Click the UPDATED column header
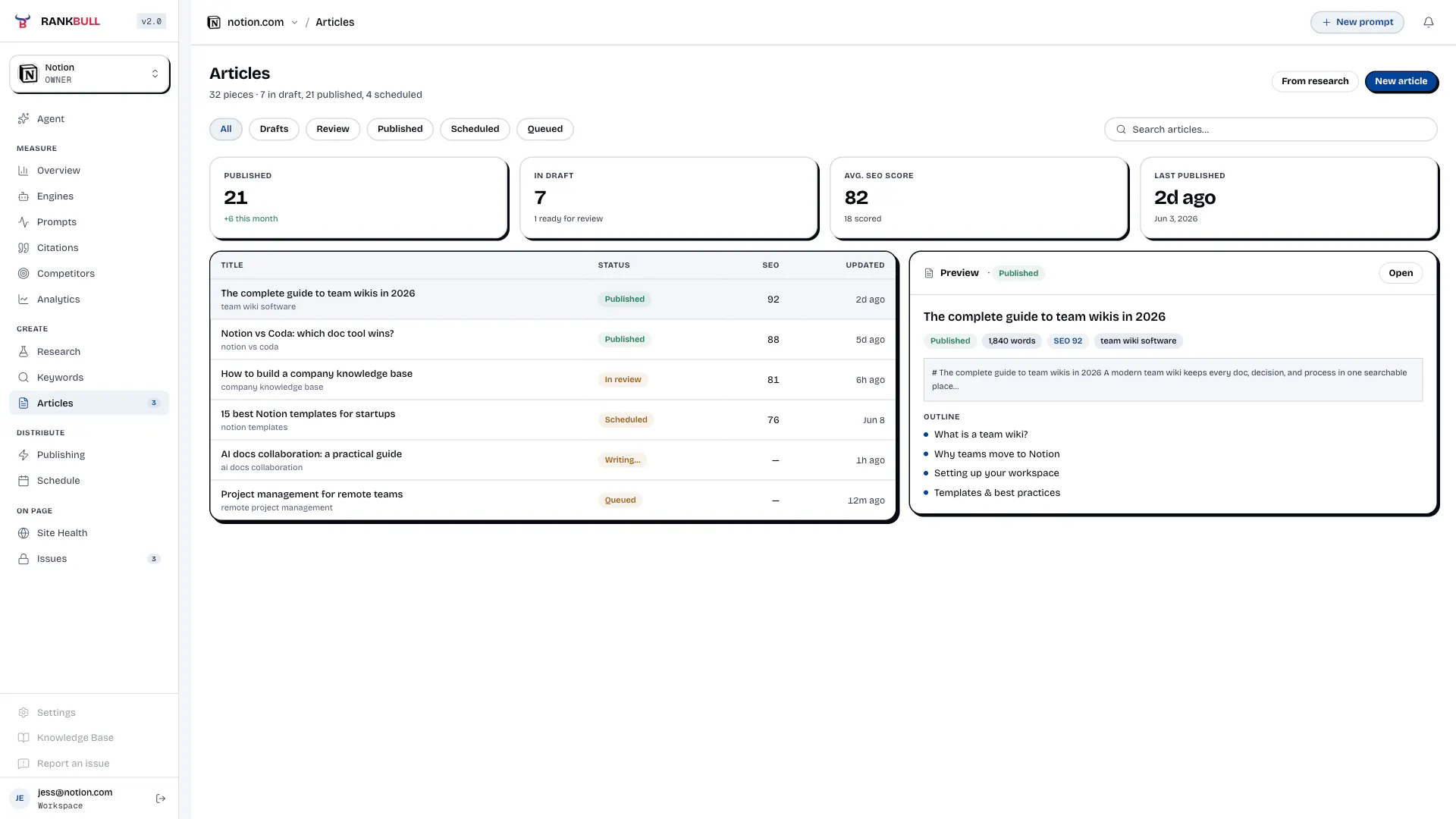Viewport: 1456px width, 819px height. (x=865, y=265)
